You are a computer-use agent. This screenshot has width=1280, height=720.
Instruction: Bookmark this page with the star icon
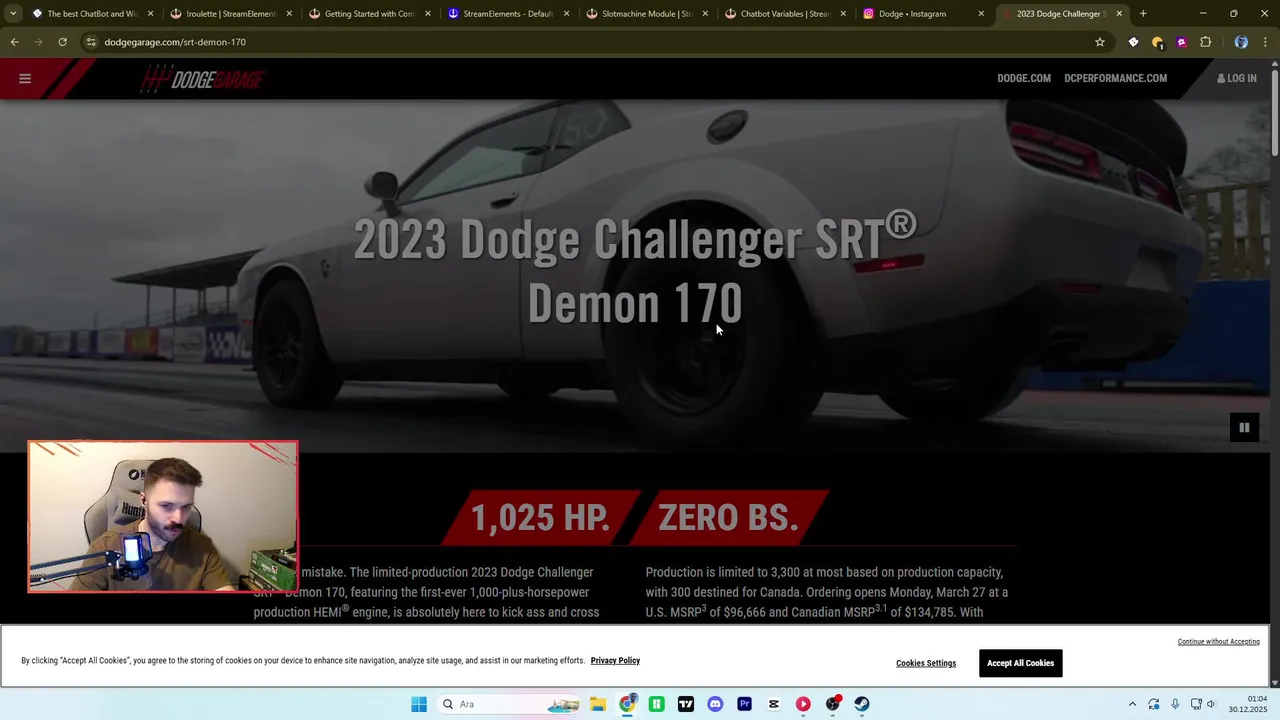[1100, 42]
